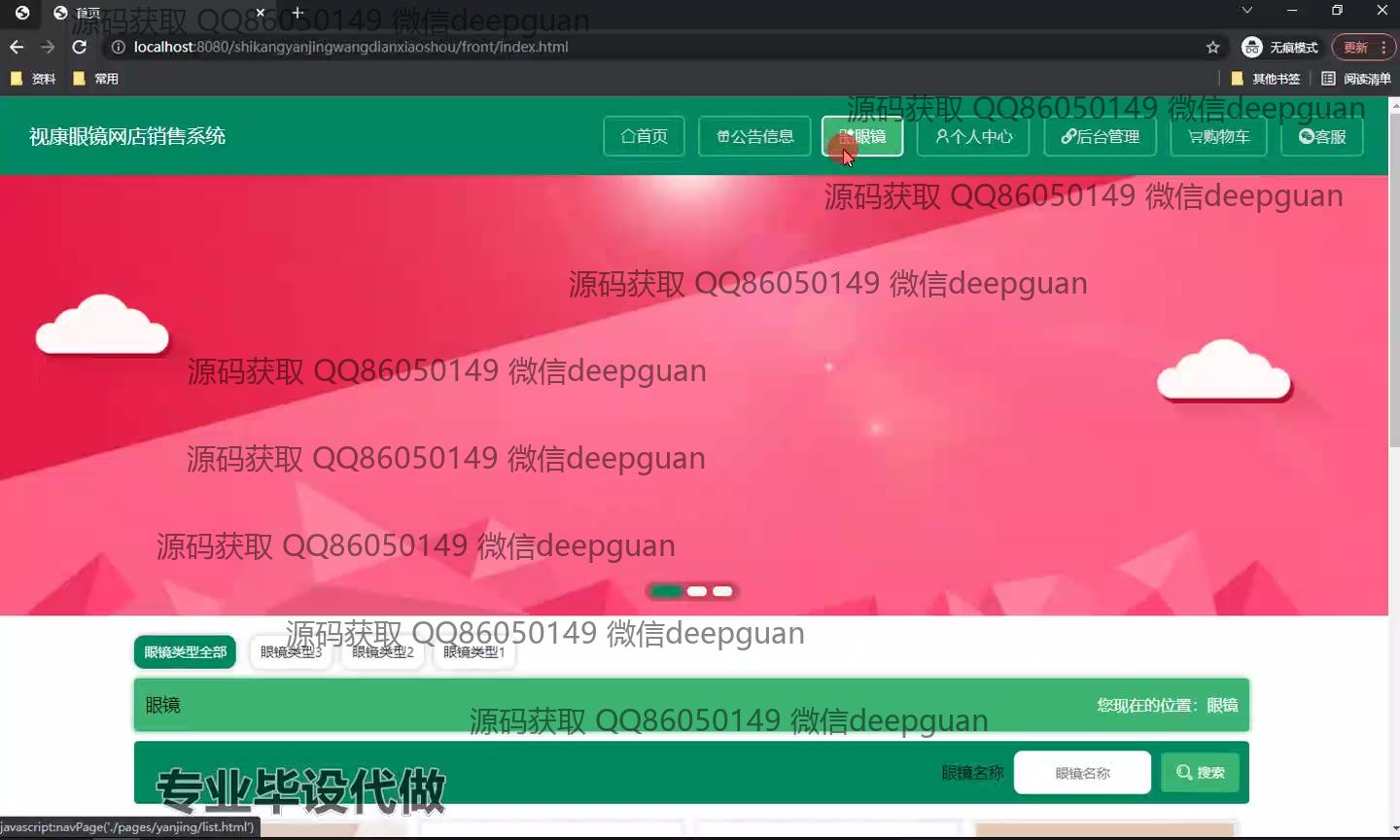Viewport: 1400px width, 840px height.
Task: Navigate to 首页 in site menu
Action: click(644, 136)
